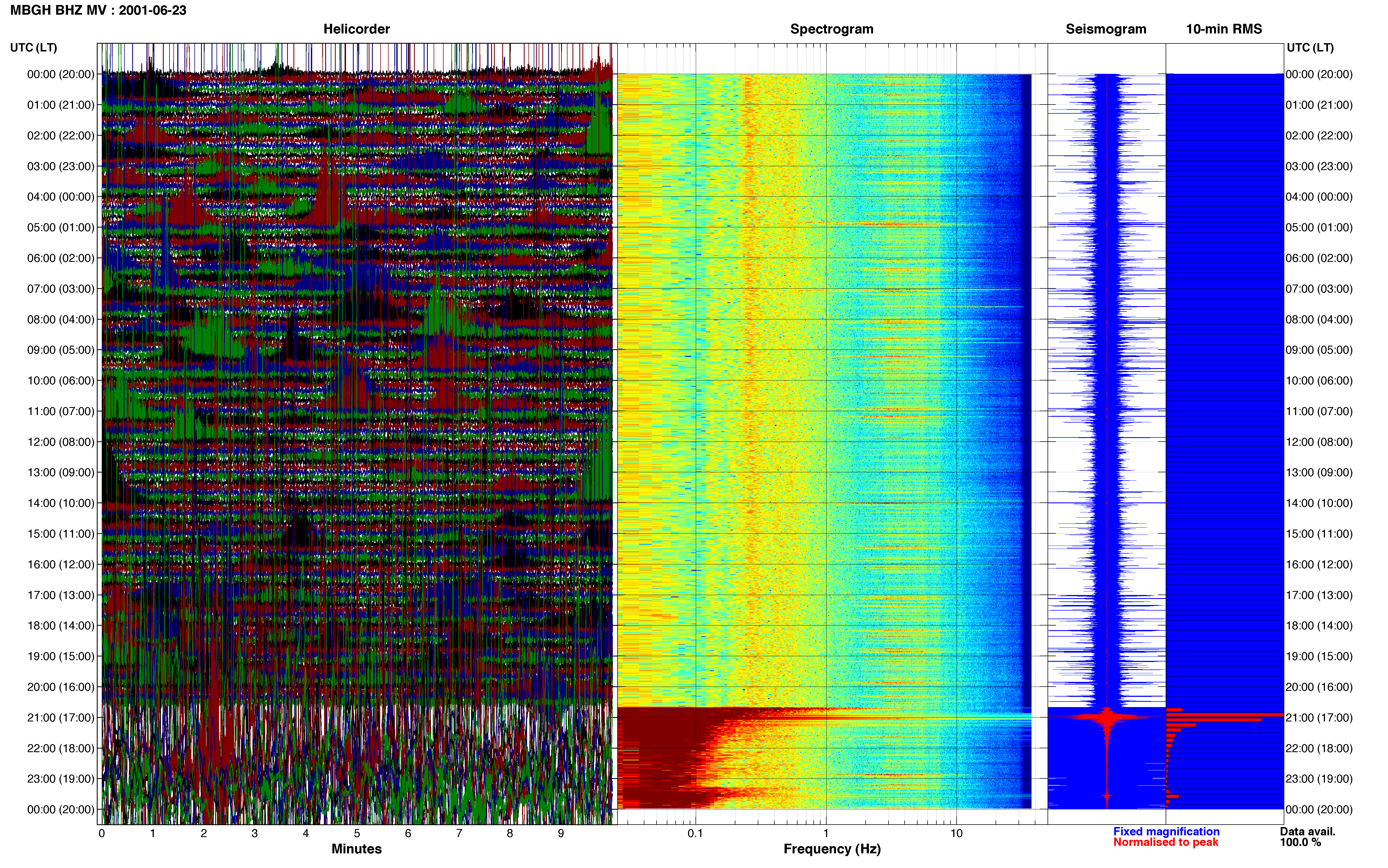Click left-axis time label "05:00 (01:00)"
This screenshot has width=1388, height=868.
(x=61, y=227)
